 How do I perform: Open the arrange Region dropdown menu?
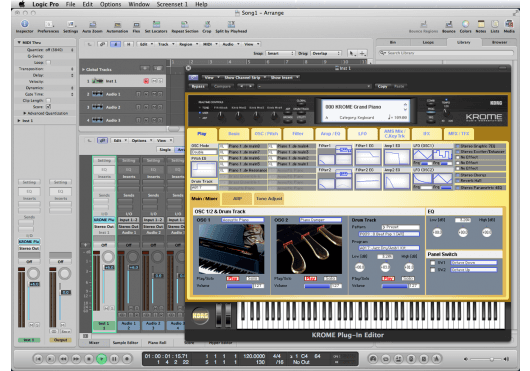188,44
